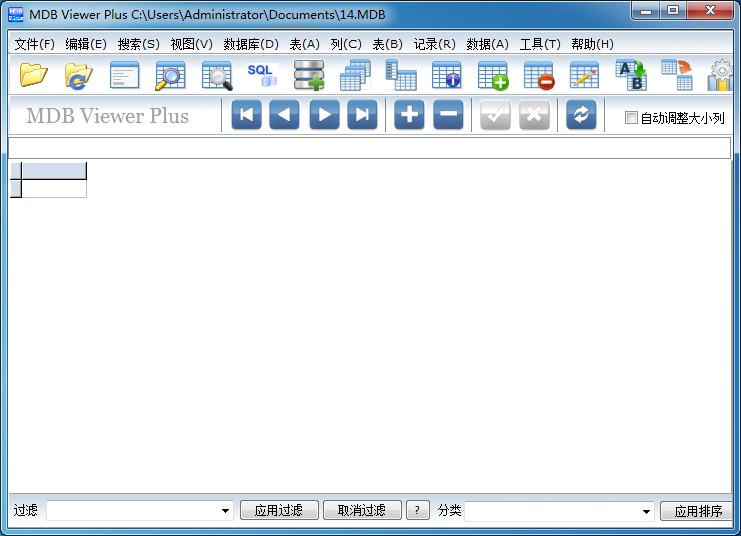The image size is (741, 536).
Task: Click the open folder icon in toolbar
Action: 34,75
